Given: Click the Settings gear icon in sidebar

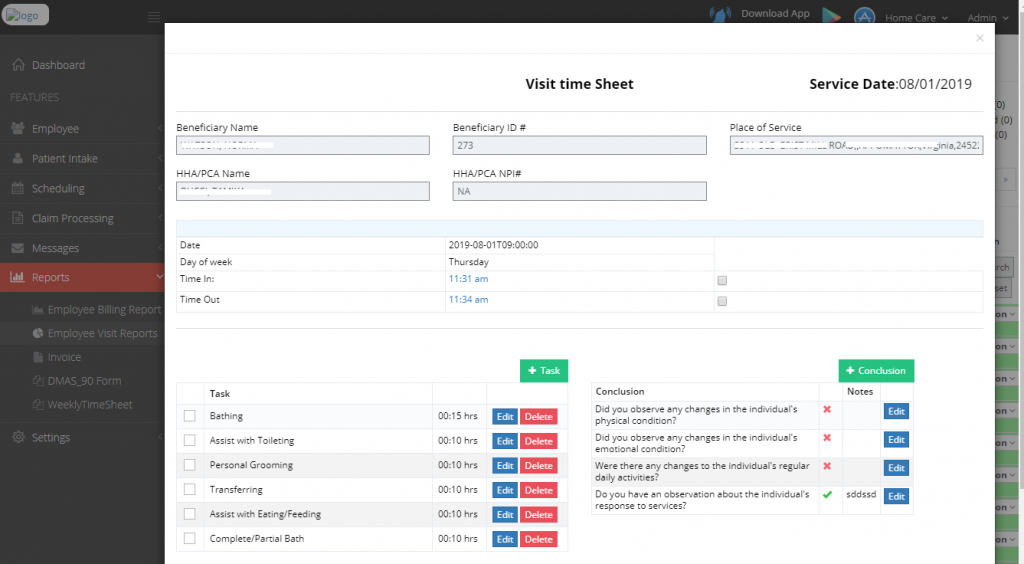Looking at the screenshot, I should (18, 437).
